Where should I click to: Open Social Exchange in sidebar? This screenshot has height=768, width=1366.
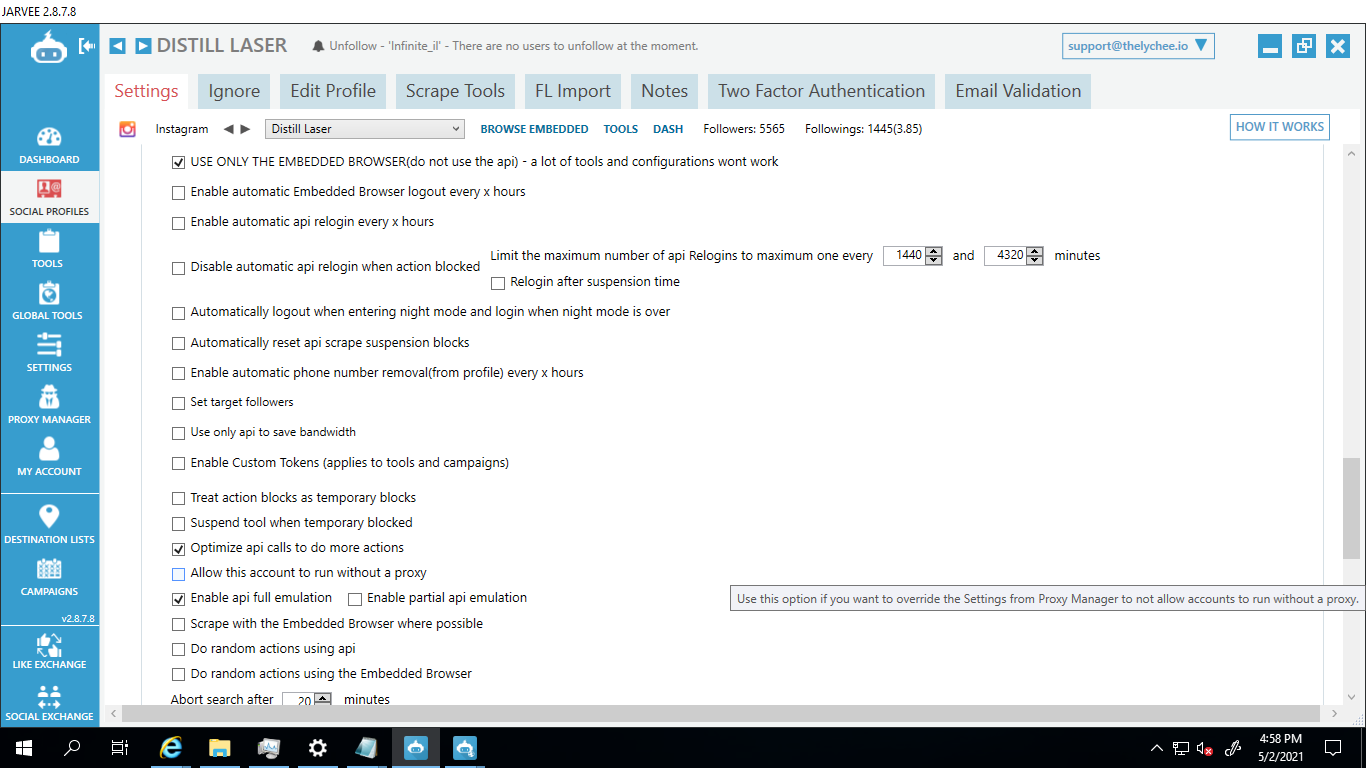49,703
